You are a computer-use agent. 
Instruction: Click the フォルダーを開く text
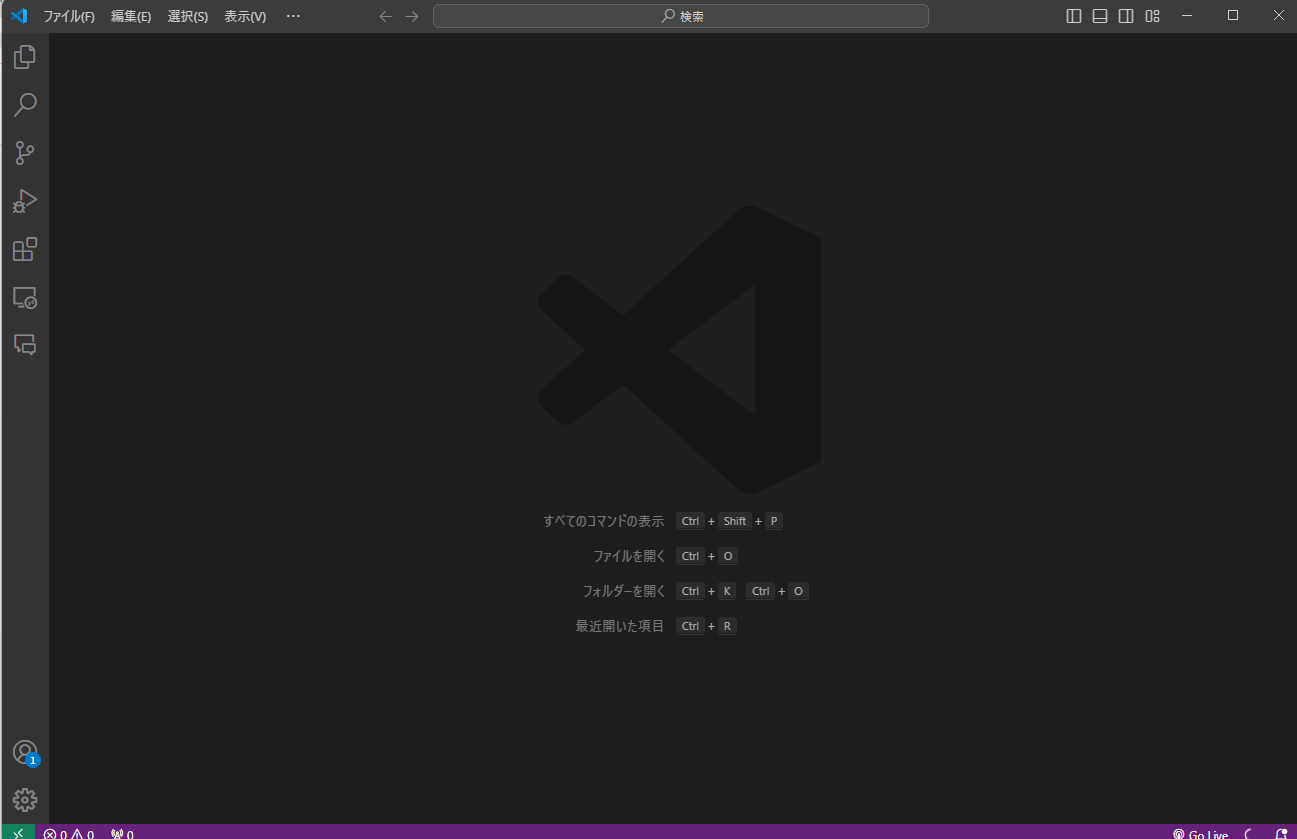pyautogui.click(x=624, y=591)
